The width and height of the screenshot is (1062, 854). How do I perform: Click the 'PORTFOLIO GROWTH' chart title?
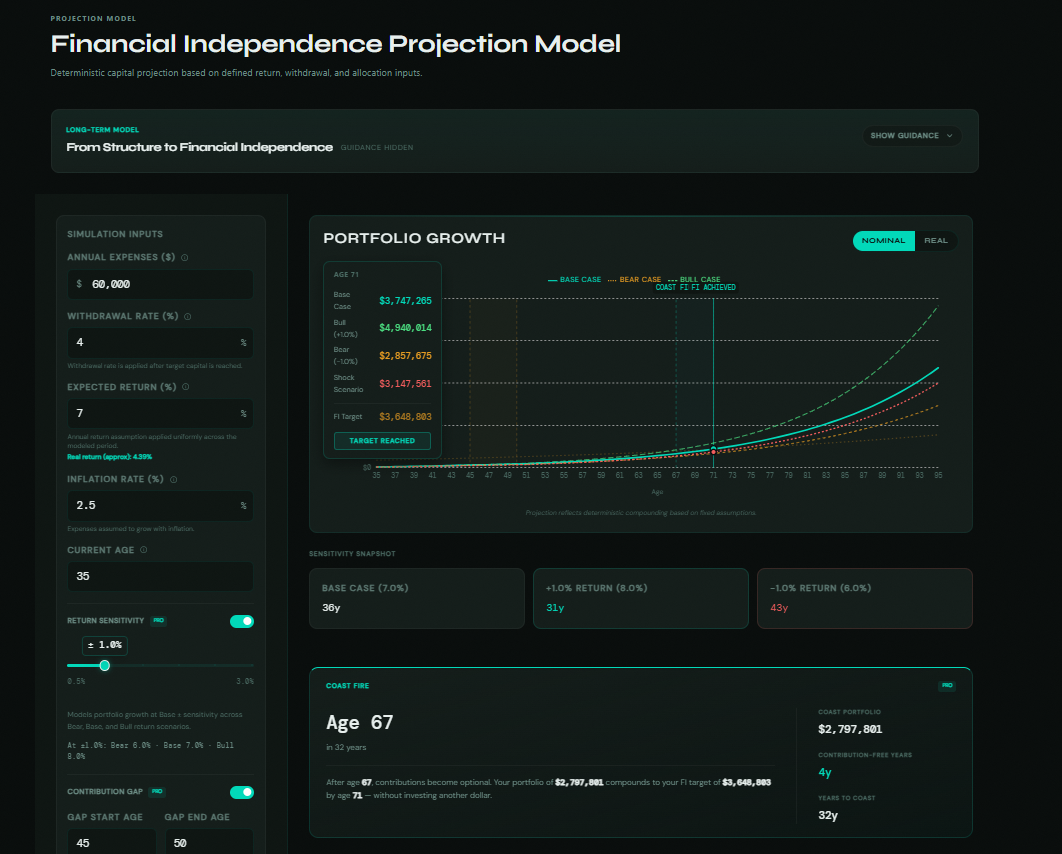(x=414, y=238)
